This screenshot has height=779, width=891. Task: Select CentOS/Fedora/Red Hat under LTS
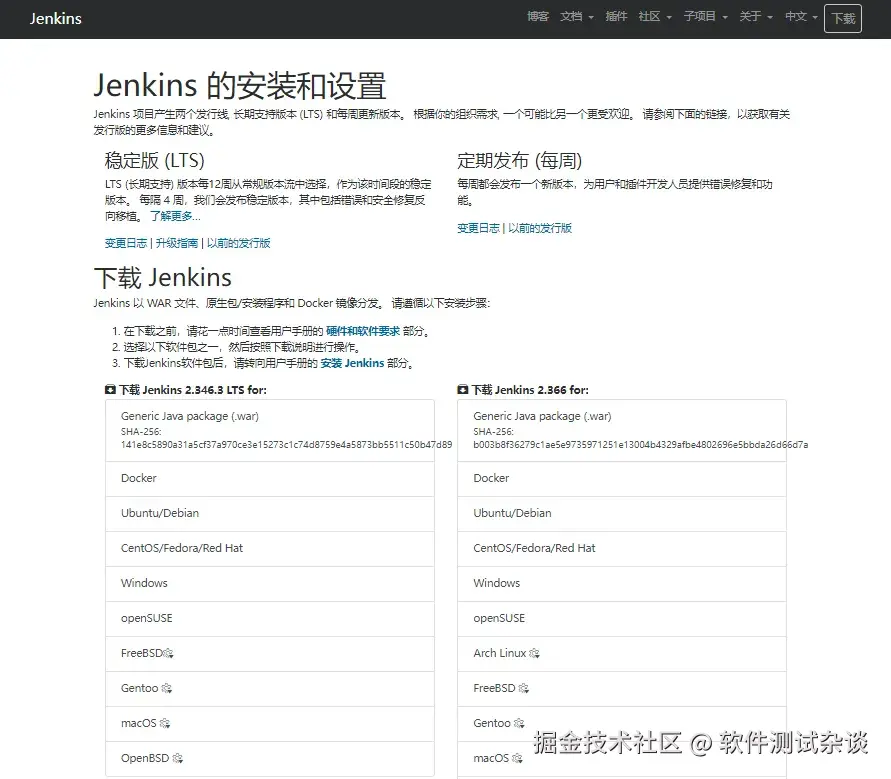tap(270, 548)
